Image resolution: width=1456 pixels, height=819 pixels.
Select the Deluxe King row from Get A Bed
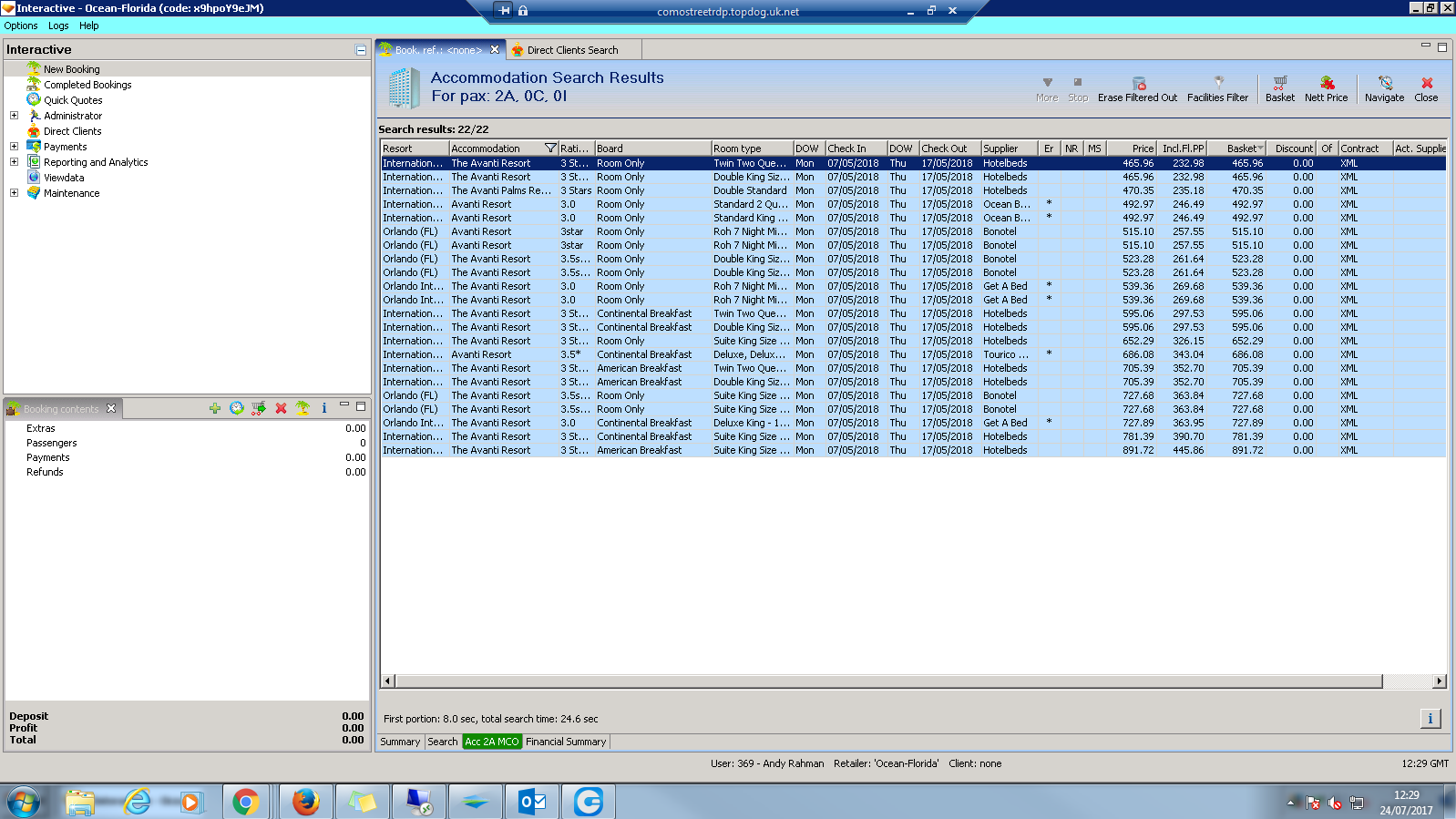[x=913, y=423]
